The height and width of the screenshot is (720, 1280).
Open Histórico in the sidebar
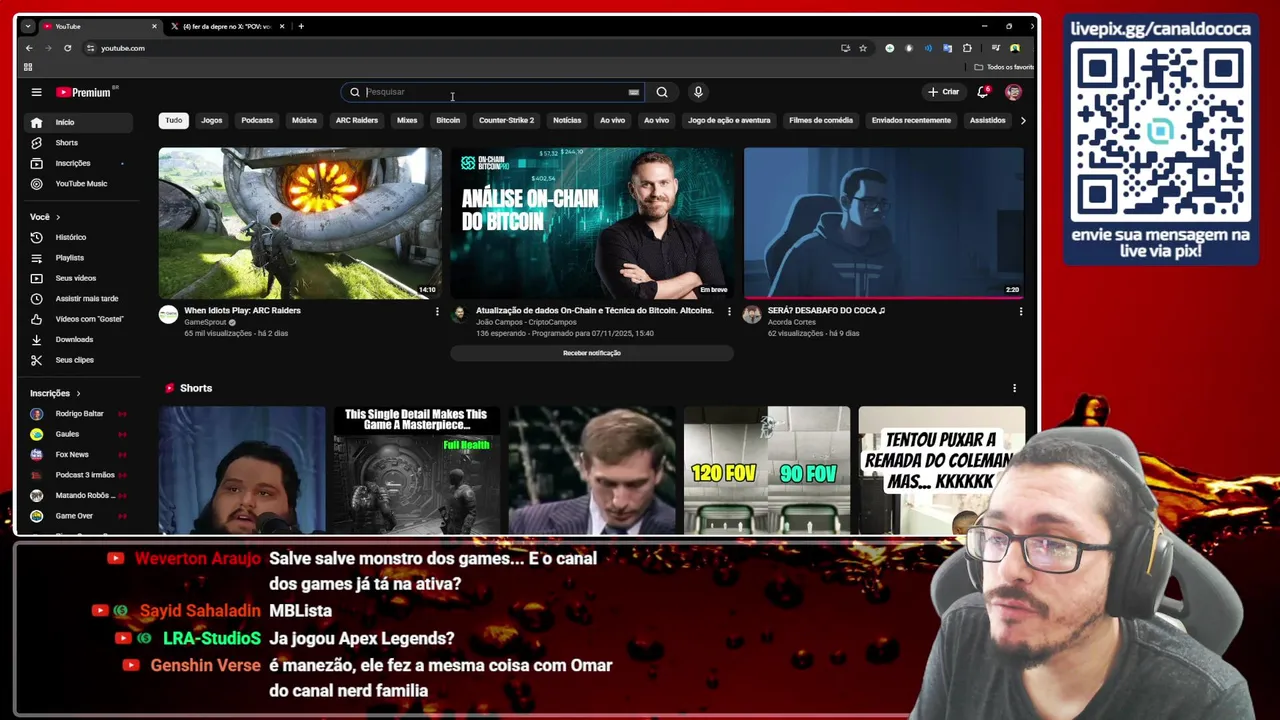79,237
